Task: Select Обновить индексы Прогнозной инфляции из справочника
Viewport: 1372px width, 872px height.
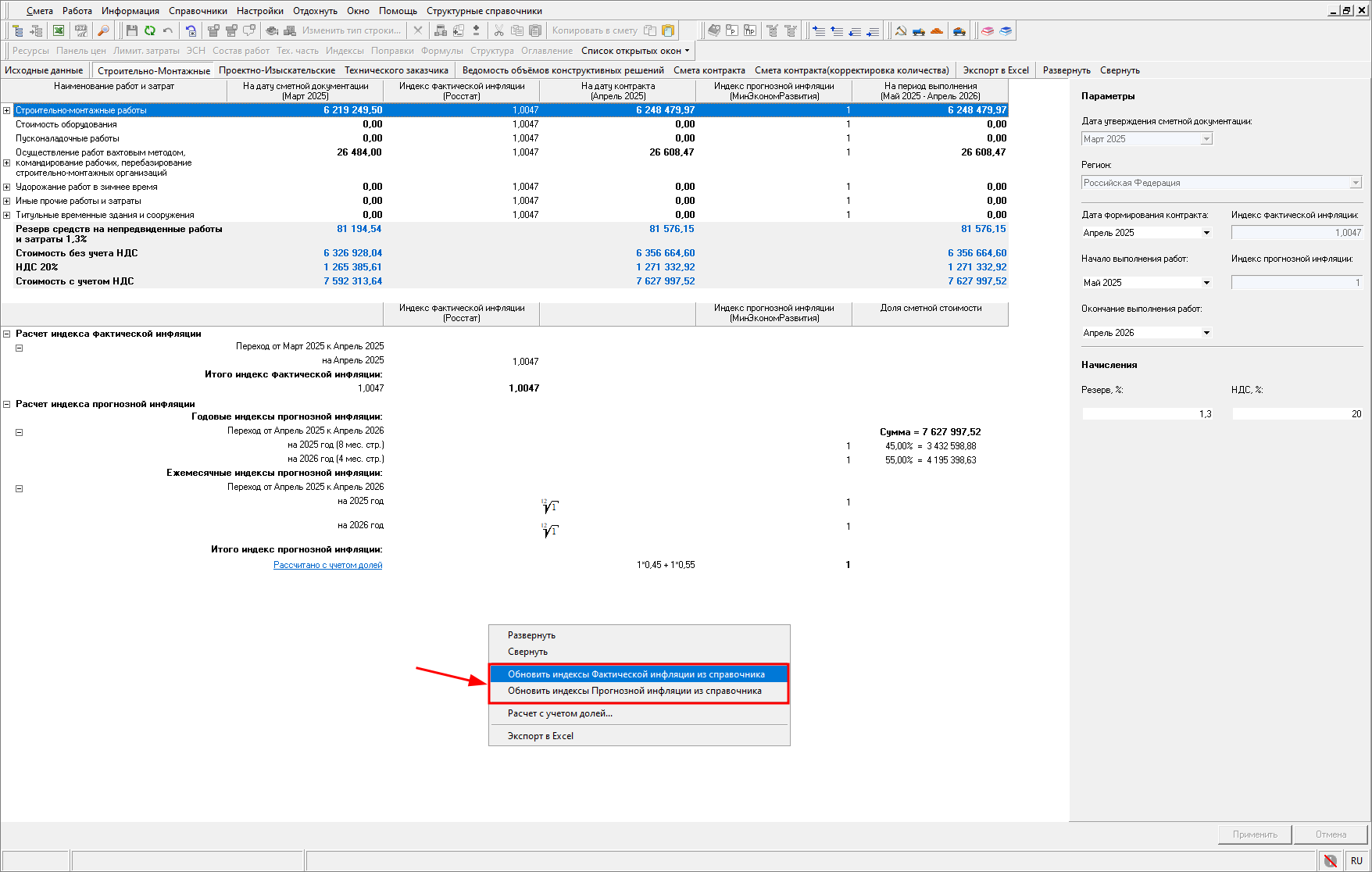Action: click(x=634, y=691)
